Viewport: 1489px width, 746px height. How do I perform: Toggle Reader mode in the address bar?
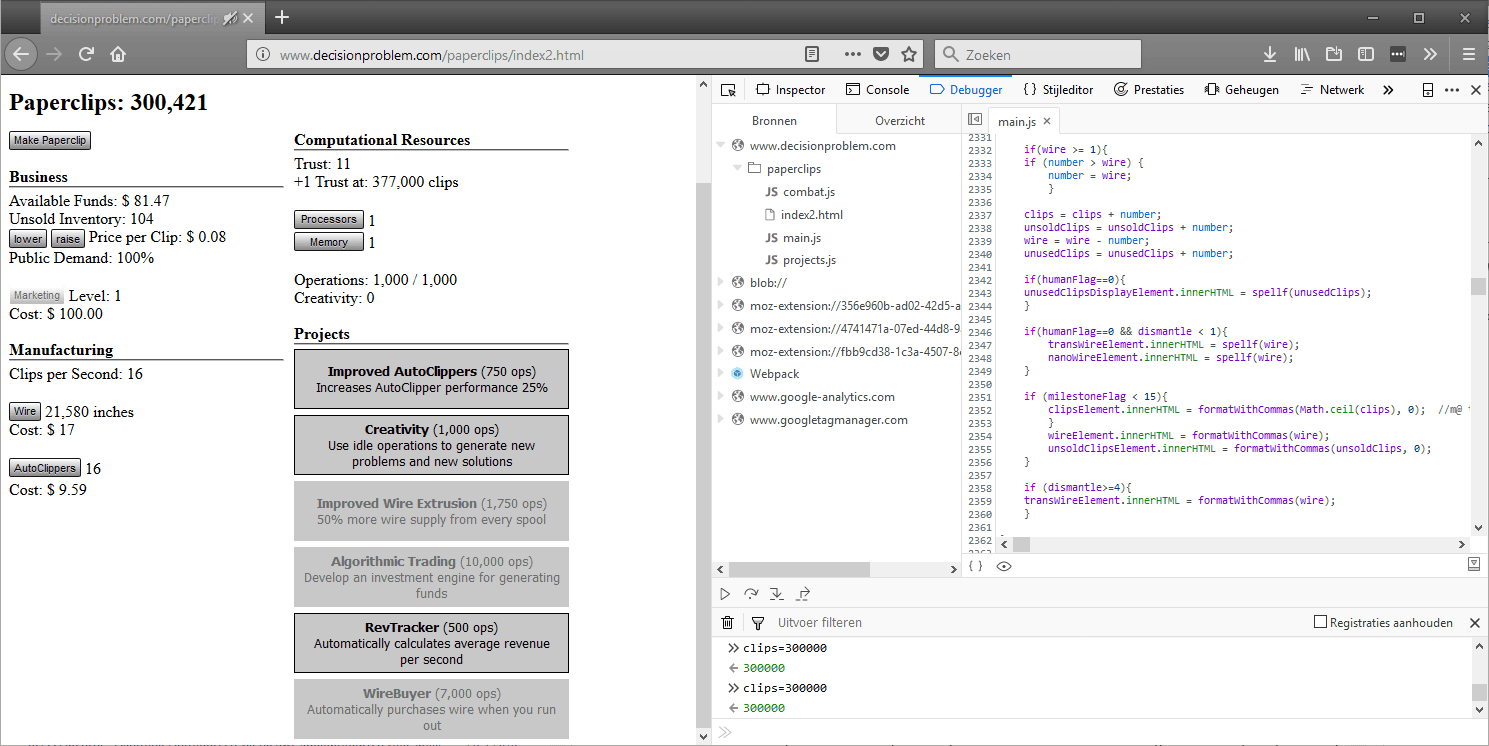coord(812,54)
